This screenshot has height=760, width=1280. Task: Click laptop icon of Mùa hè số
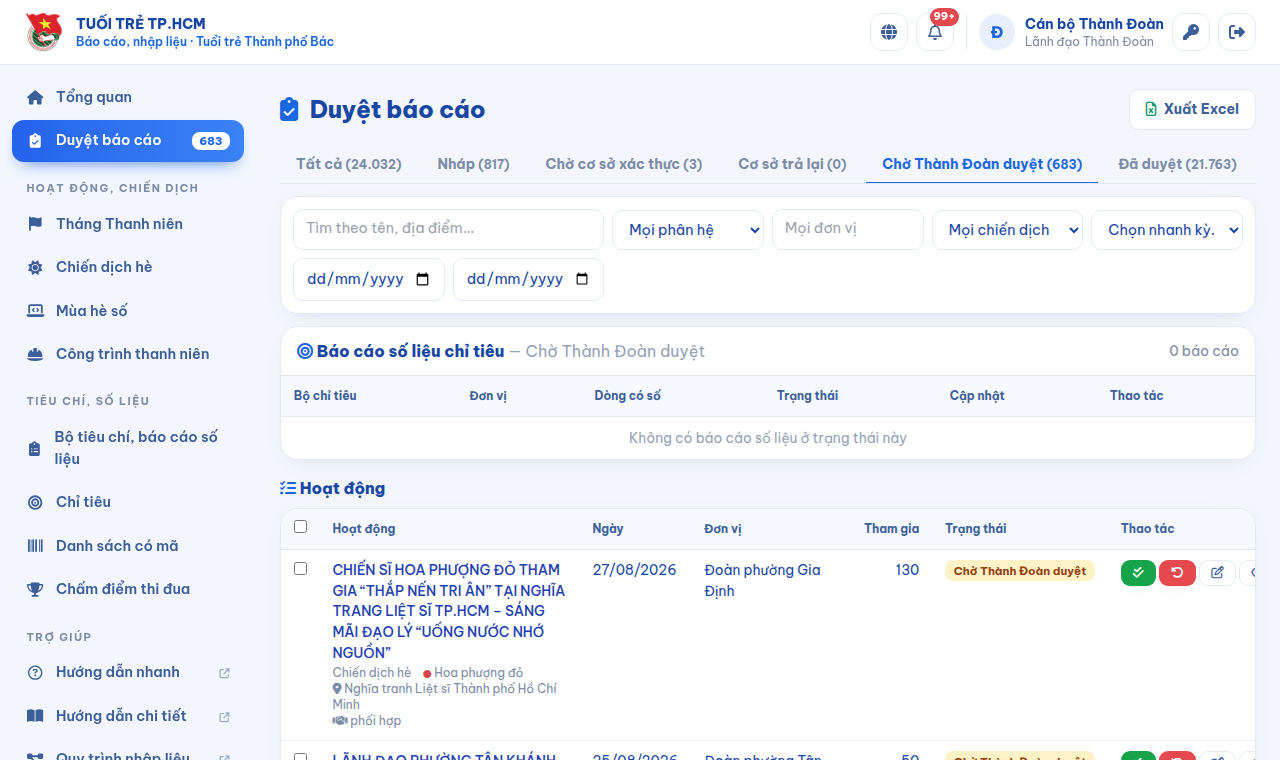tap(35, 311)
